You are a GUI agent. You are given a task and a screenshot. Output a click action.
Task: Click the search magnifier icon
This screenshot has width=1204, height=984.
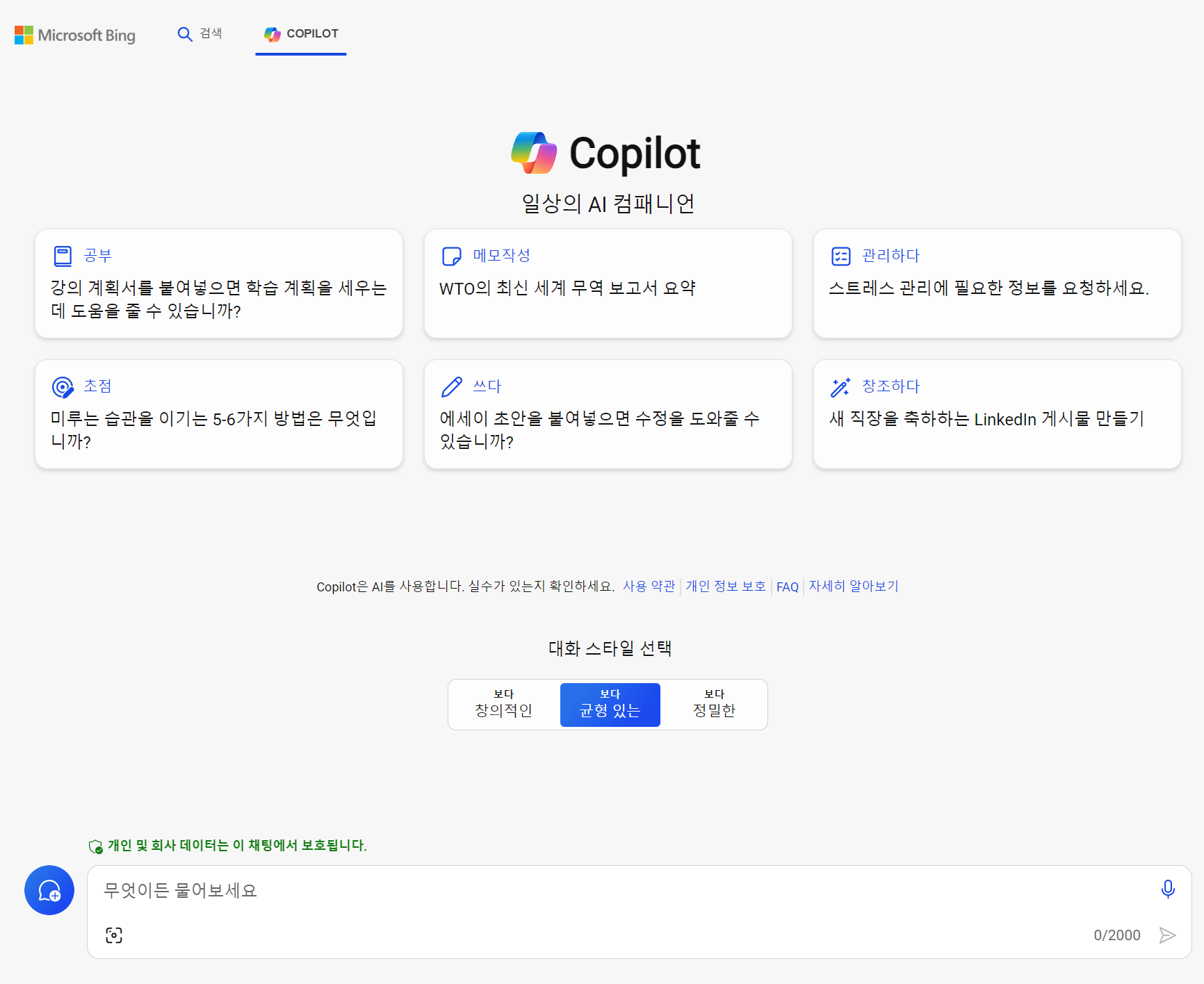click(184, 34)
